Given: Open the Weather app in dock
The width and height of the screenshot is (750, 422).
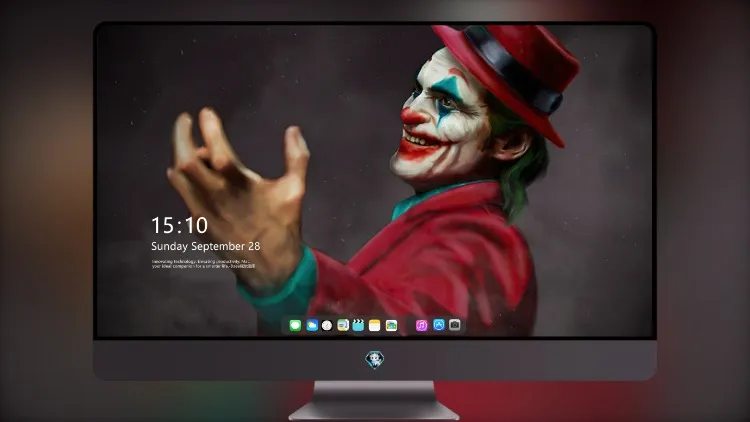Looking at the screenshot, I should 312,325.
